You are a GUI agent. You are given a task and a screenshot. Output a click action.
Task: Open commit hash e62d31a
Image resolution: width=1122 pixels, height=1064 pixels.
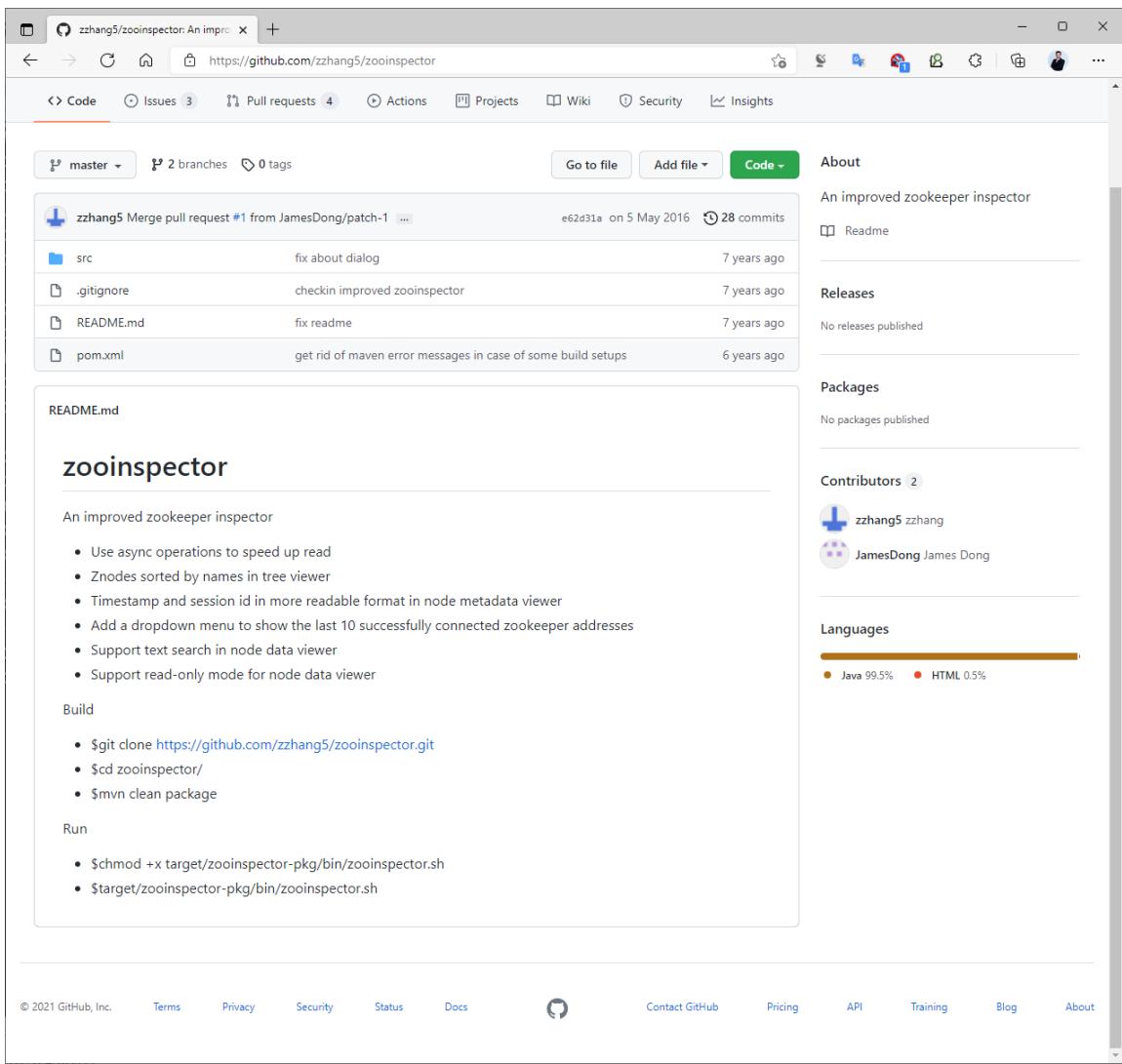coord(581,218)
